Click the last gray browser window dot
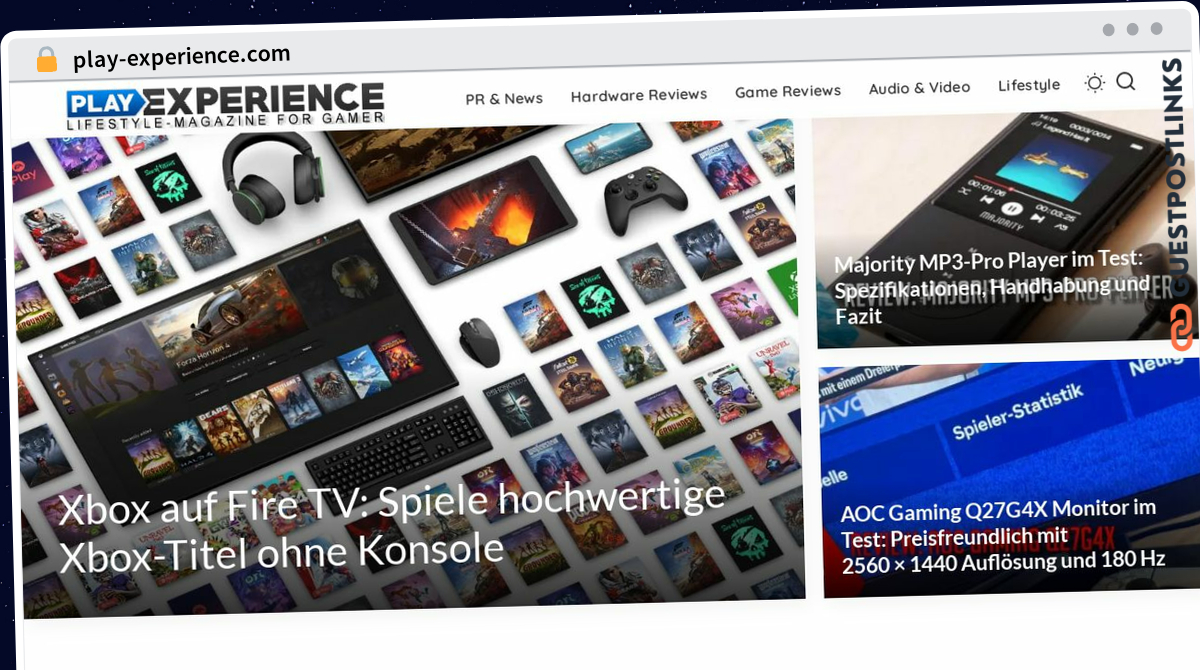 1157,30
